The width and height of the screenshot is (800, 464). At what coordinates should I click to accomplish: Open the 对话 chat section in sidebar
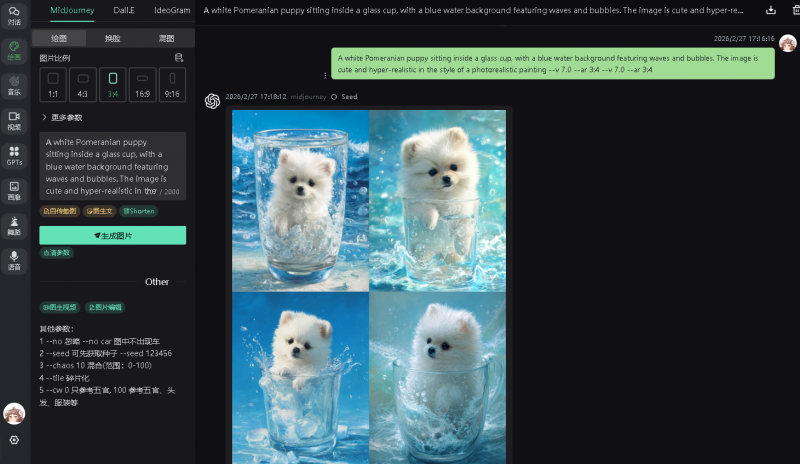coord(14,15)
